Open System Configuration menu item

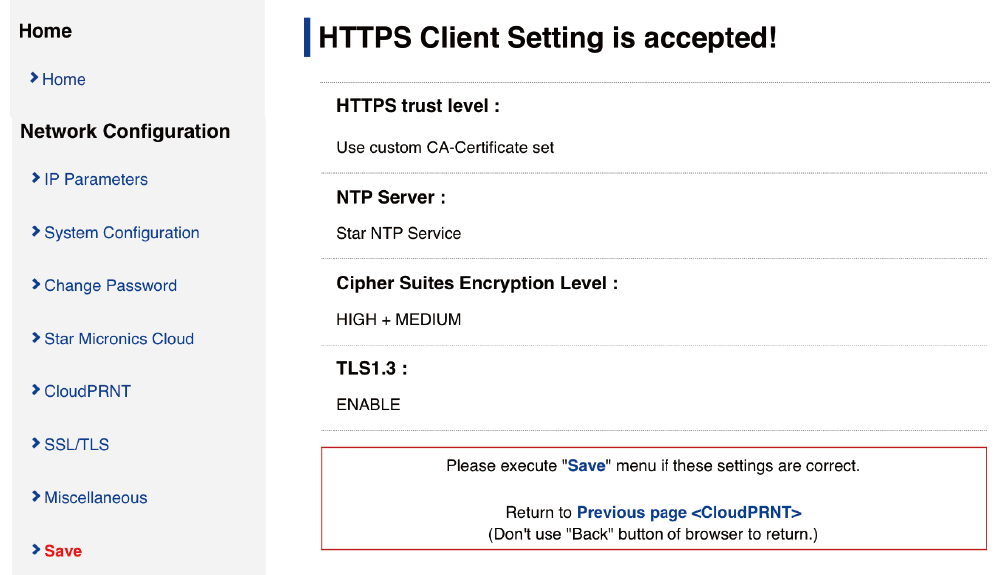pyautogui.click(x=122, y=233)
